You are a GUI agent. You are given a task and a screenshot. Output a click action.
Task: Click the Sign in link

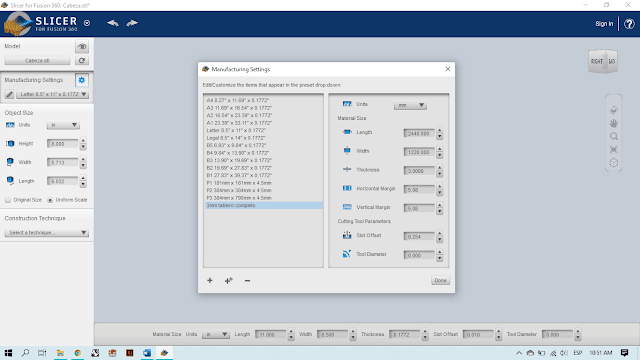(604, 24)
